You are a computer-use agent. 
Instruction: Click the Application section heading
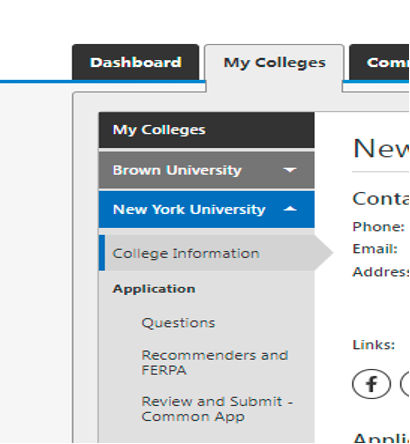154,289
